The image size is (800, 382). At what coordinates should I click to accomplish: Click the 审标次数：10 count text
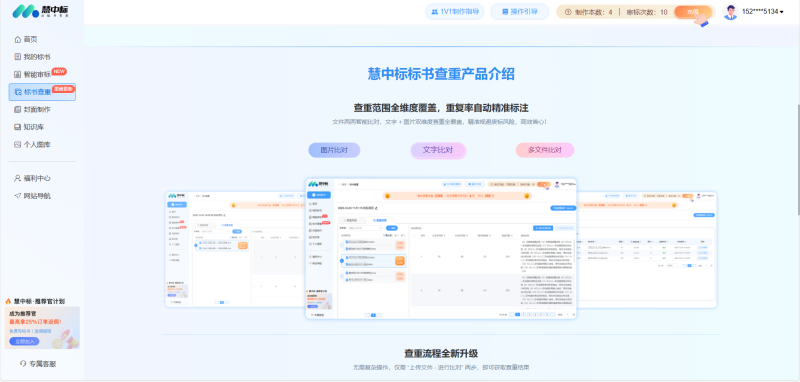[x=648, y=12]
